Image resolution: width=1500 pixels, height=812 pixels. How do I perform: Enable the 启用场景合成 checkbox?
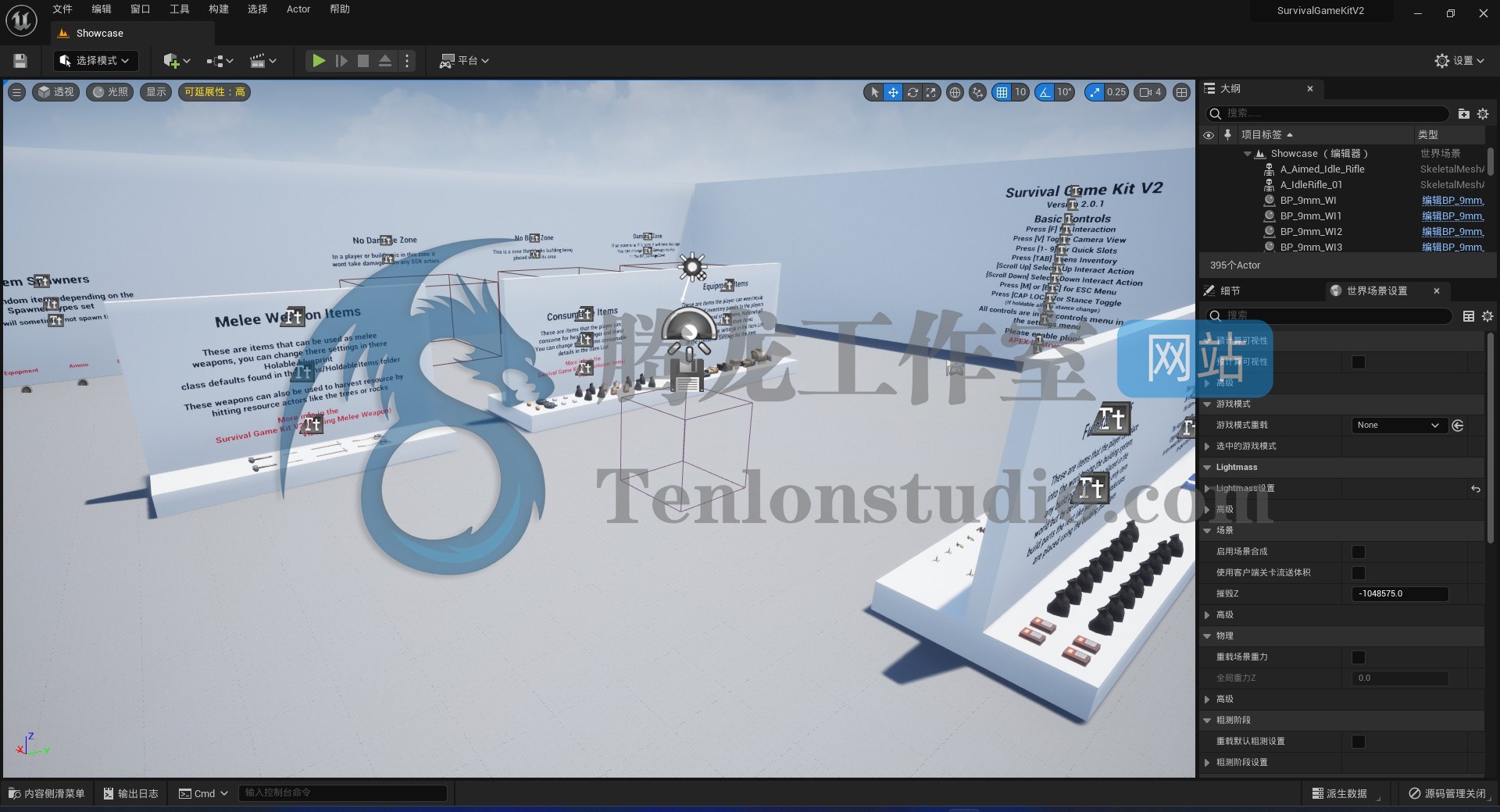point(1359,552)
